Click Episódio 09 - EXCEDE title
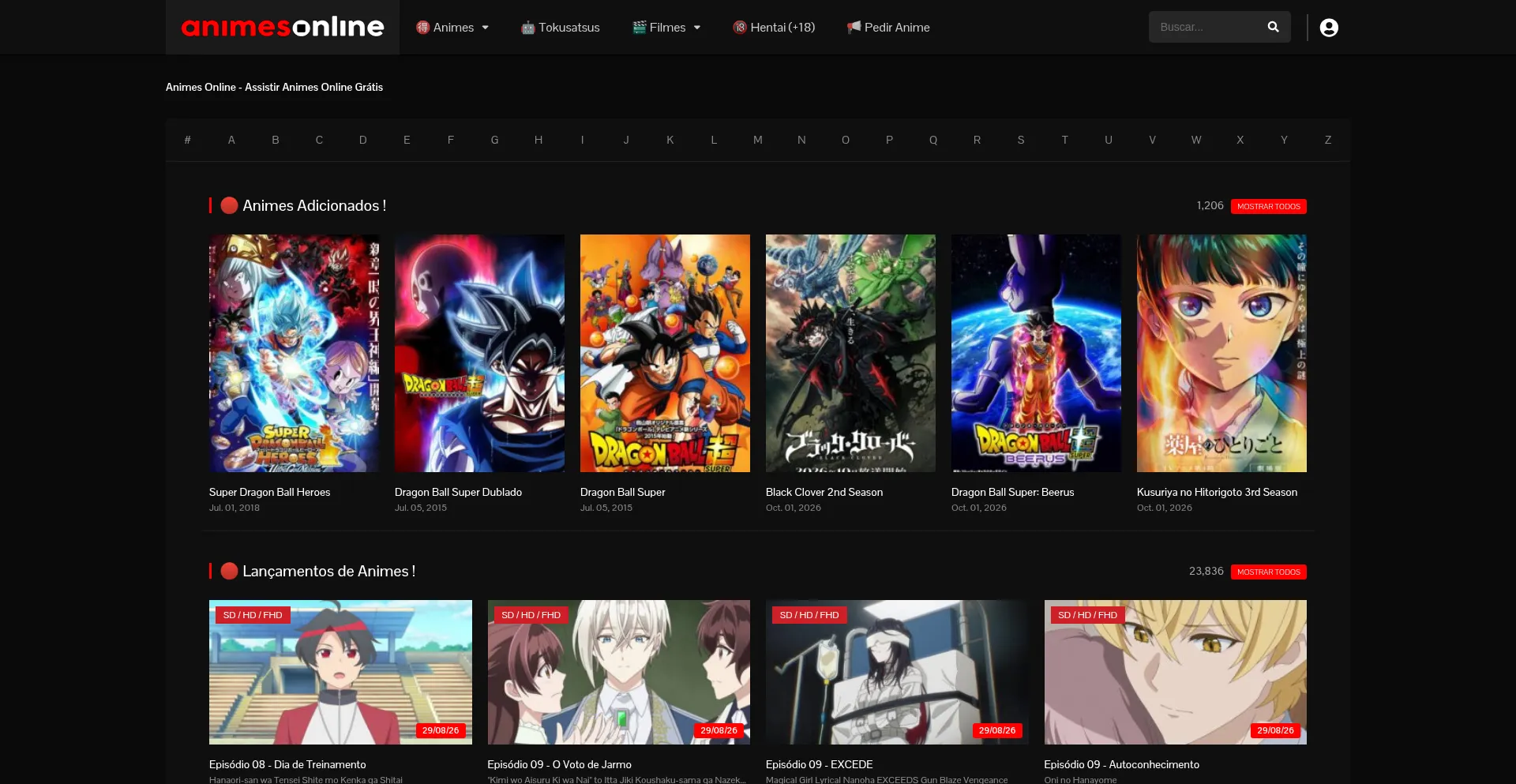 (x=819, y=764)
